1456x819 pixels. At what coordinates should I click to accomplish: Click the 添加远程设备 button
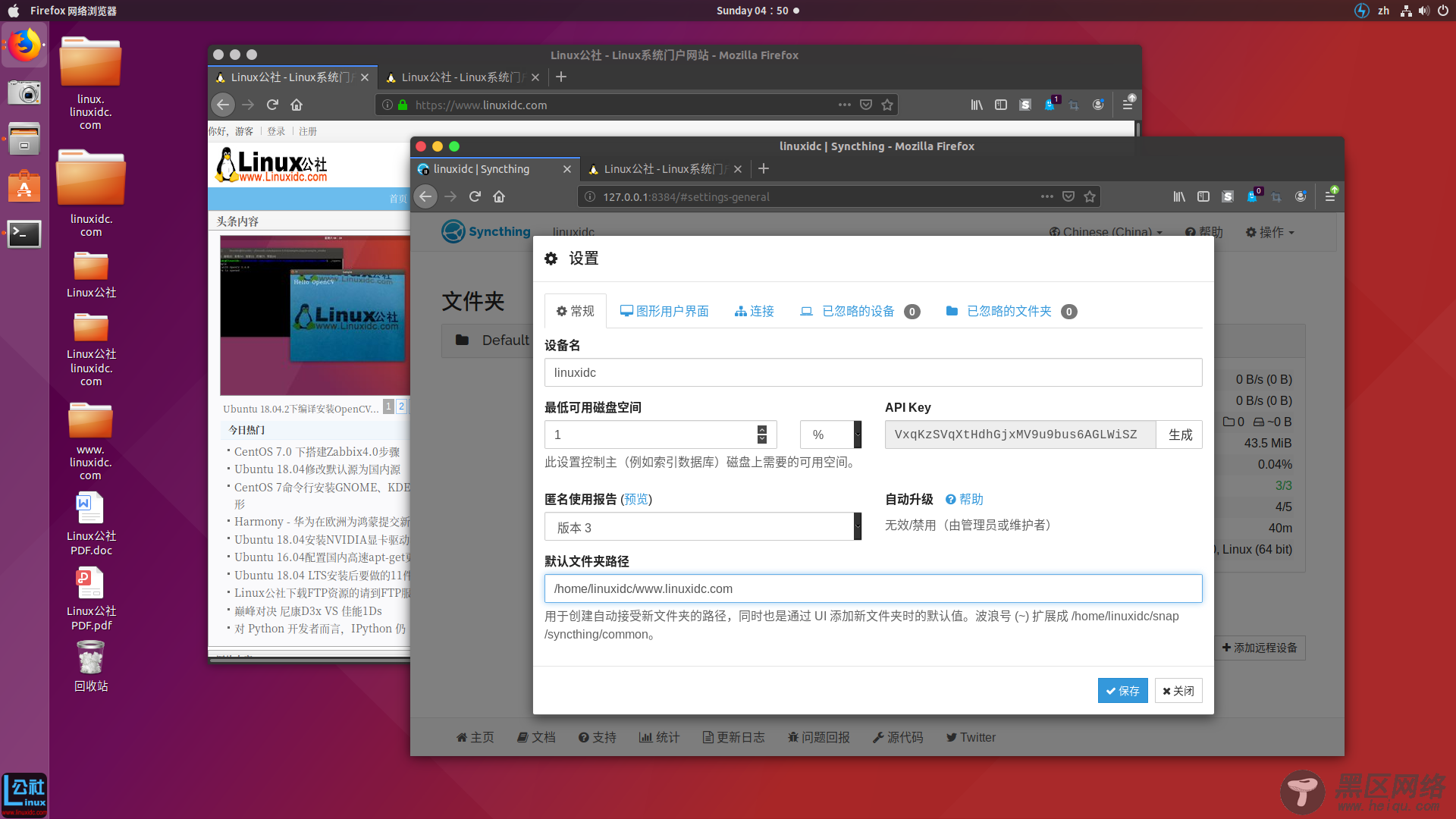click(1260, 648)
